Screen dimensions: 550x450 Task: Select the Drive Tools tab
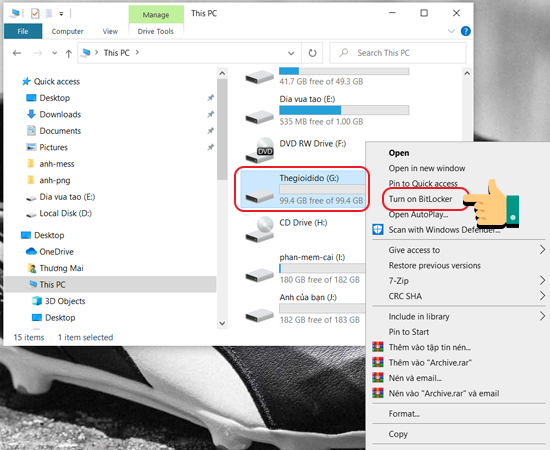click(x=155, y=31)
